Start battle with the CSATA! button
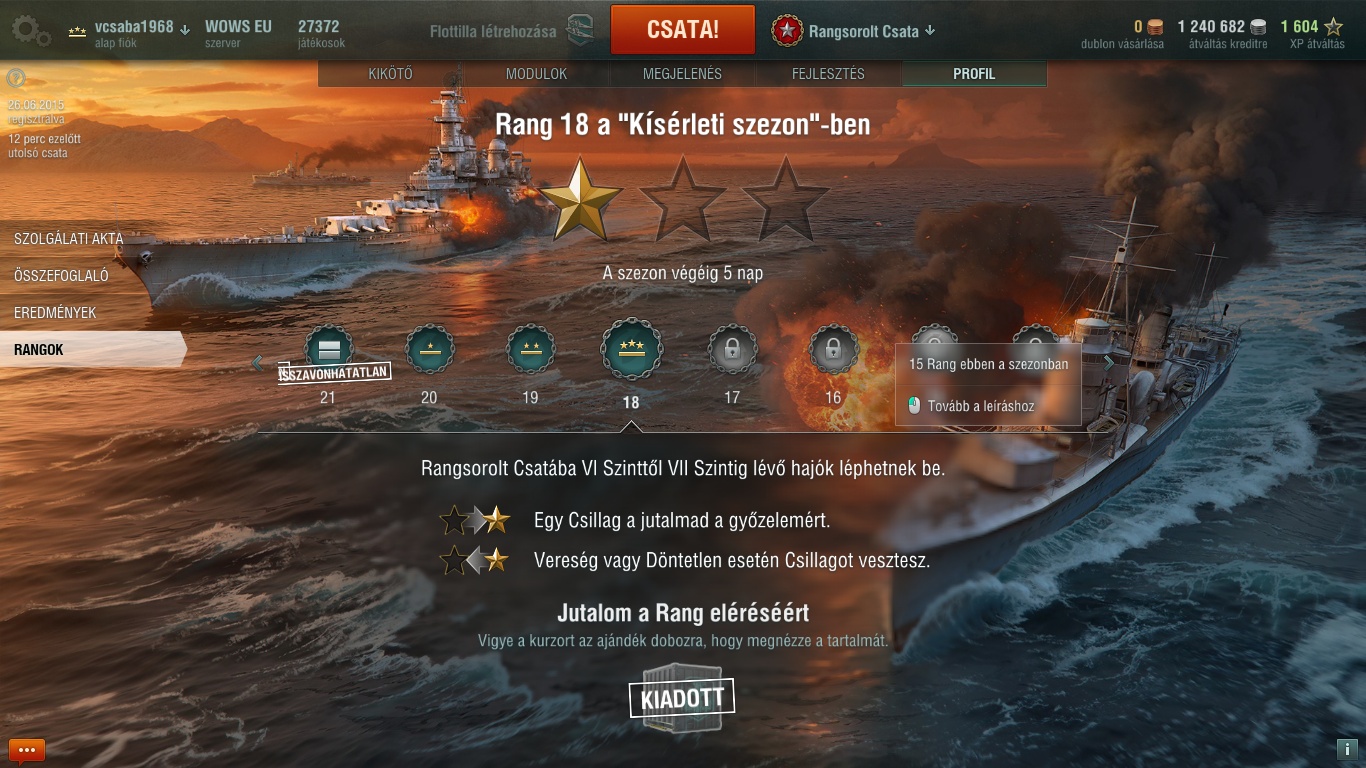The image size is (1366, 768). click(683, 29)
